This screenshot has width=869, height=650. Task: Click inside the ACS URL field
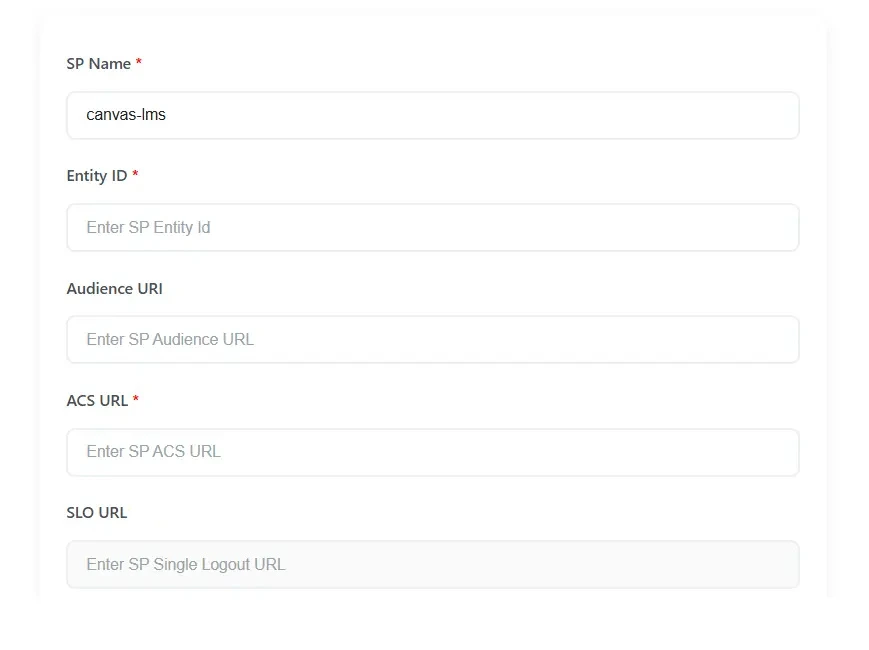[432, 452]
